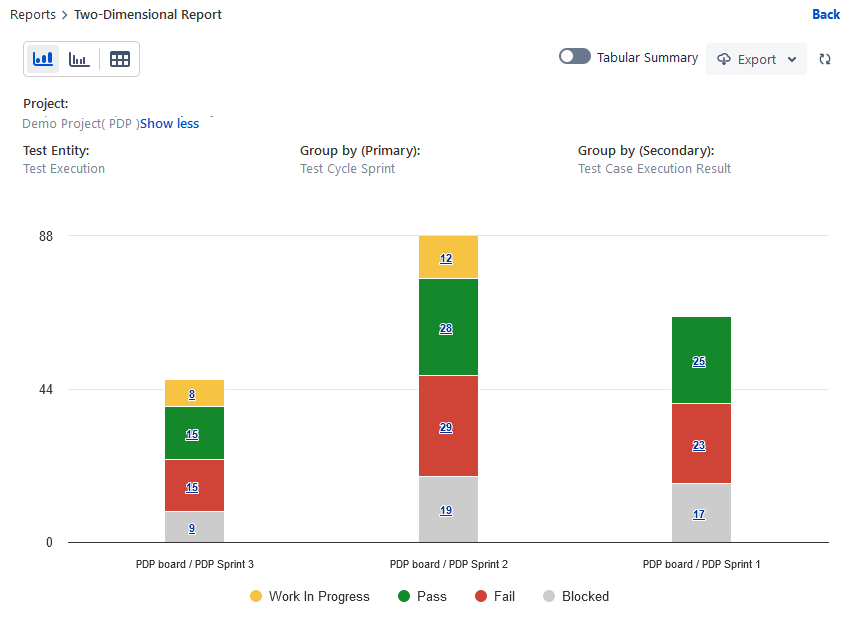This screenshot has height=617, width=848.
Task: Click the Back link
Action: click(x=826, y=15)
